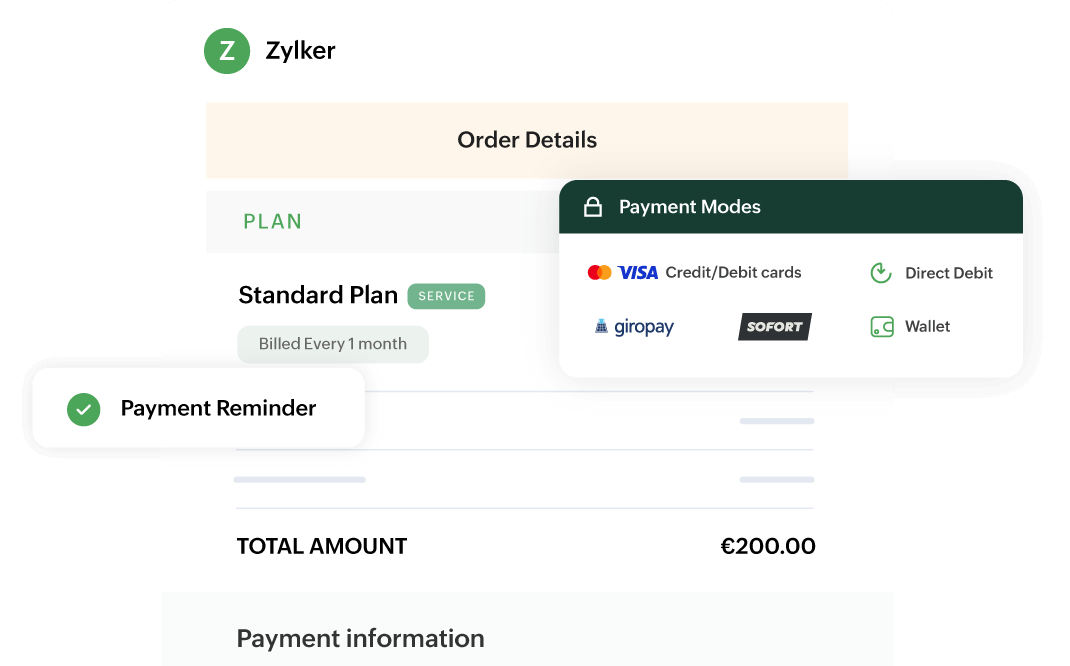Viewport: 1070px width, 666px height.
Task: Click the giropay logo
Action: 634,326
